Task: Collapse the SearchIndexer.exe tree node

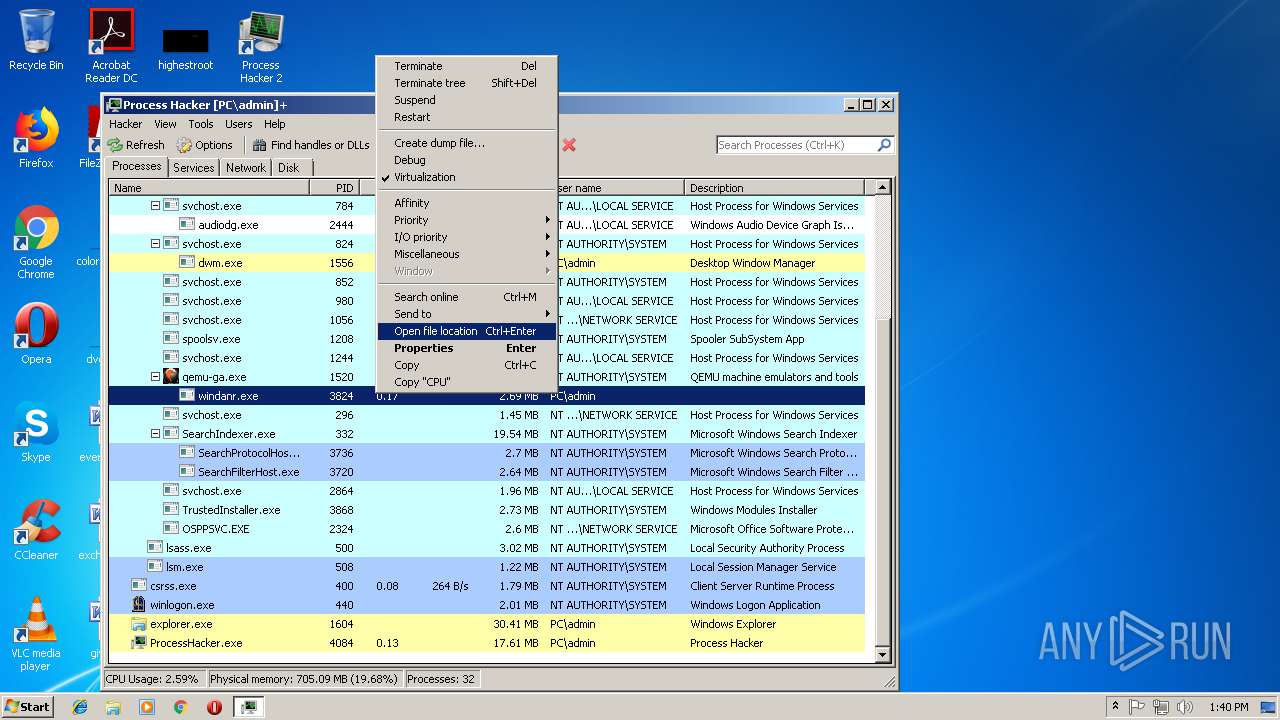Action: (x=155, y=434)
